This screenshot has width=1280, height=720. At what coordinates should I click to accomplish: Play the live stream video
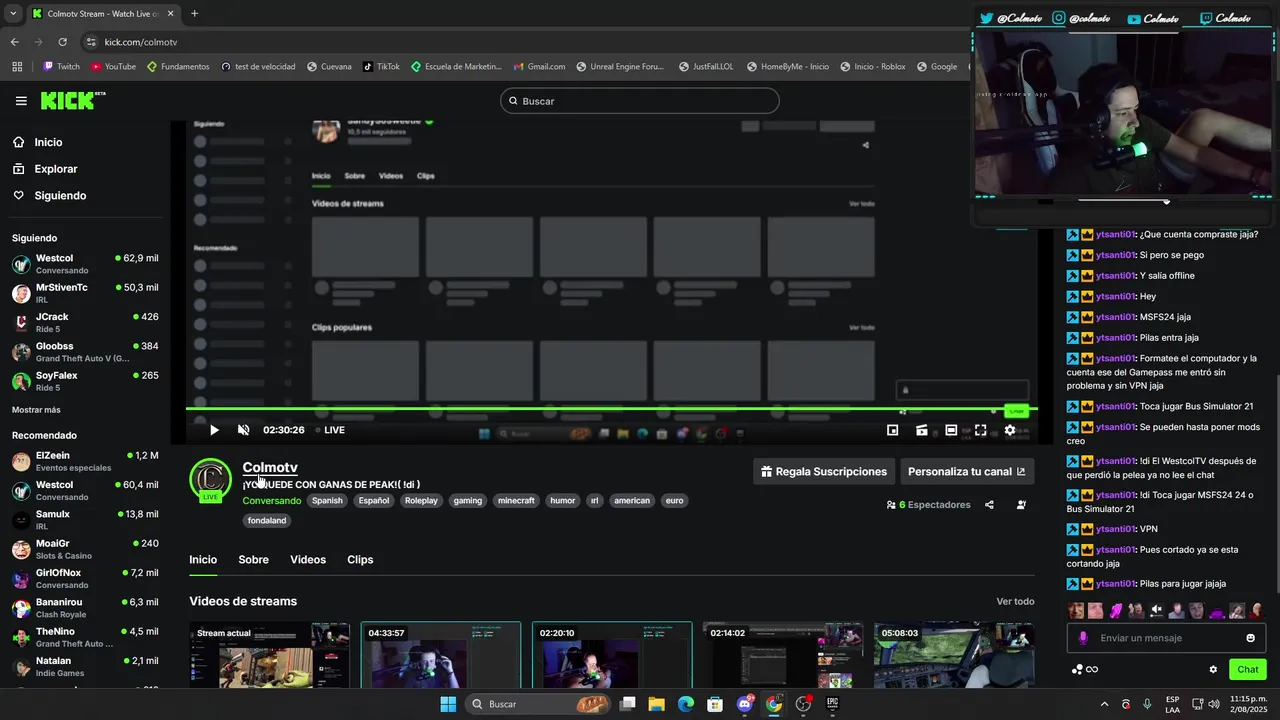[214, 430]
